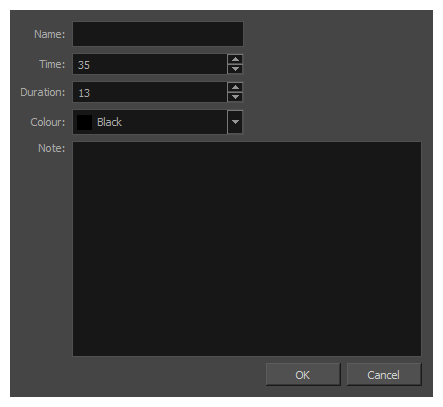
Task: Decrease the Time value with down arrow
Action: (235, 69)
